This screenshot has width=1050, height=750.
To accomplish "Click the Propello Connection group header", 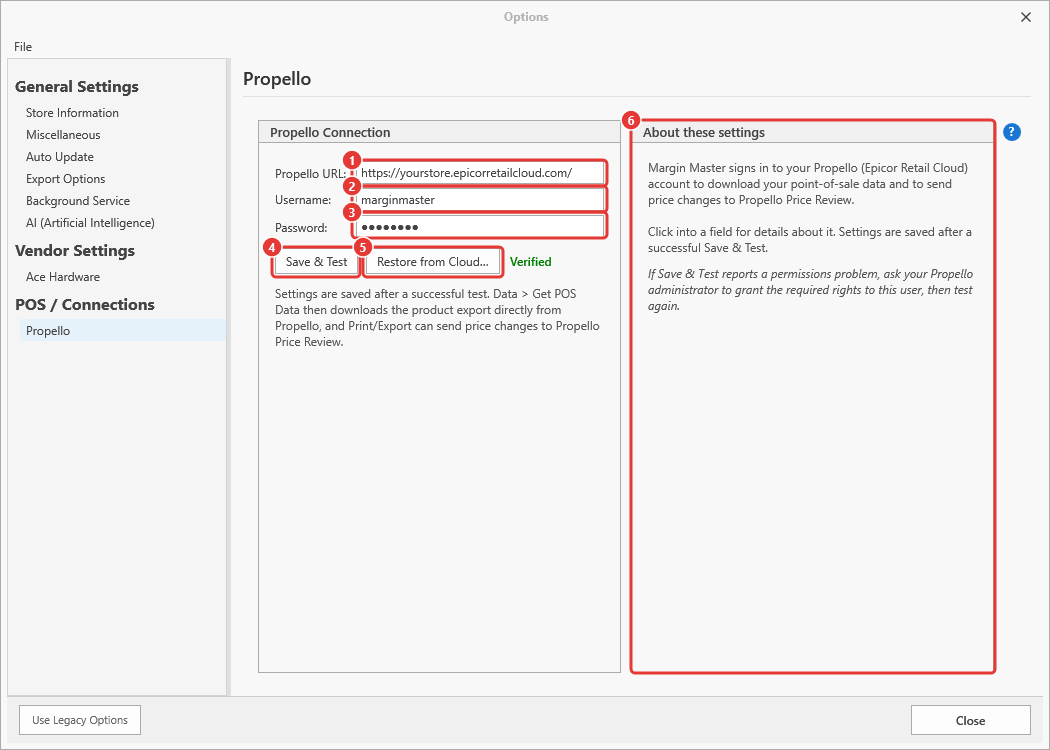I will [330, 132].
